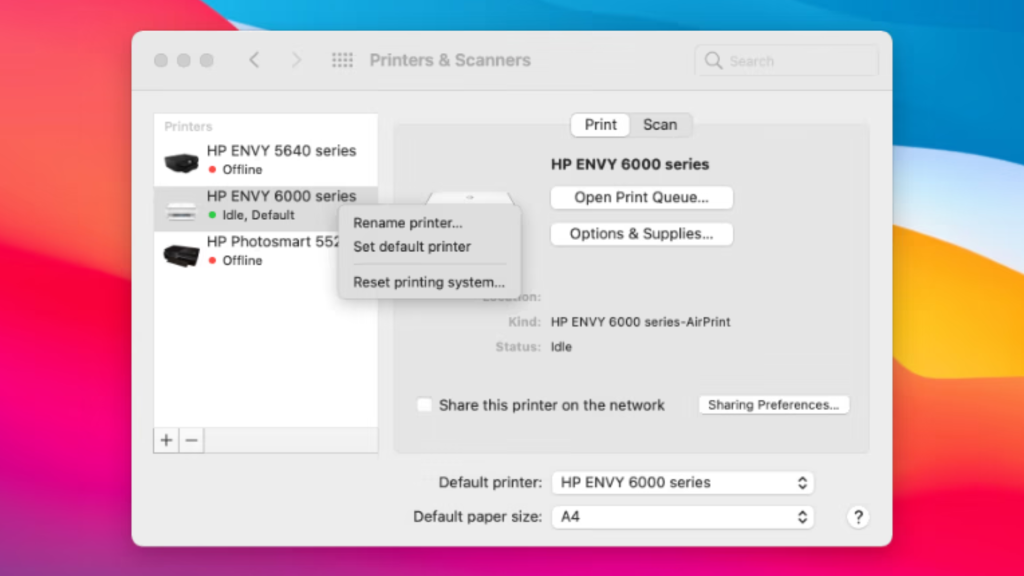Select Set default printer menu option
Screen dimensions: 1024x576
[412, 246]
